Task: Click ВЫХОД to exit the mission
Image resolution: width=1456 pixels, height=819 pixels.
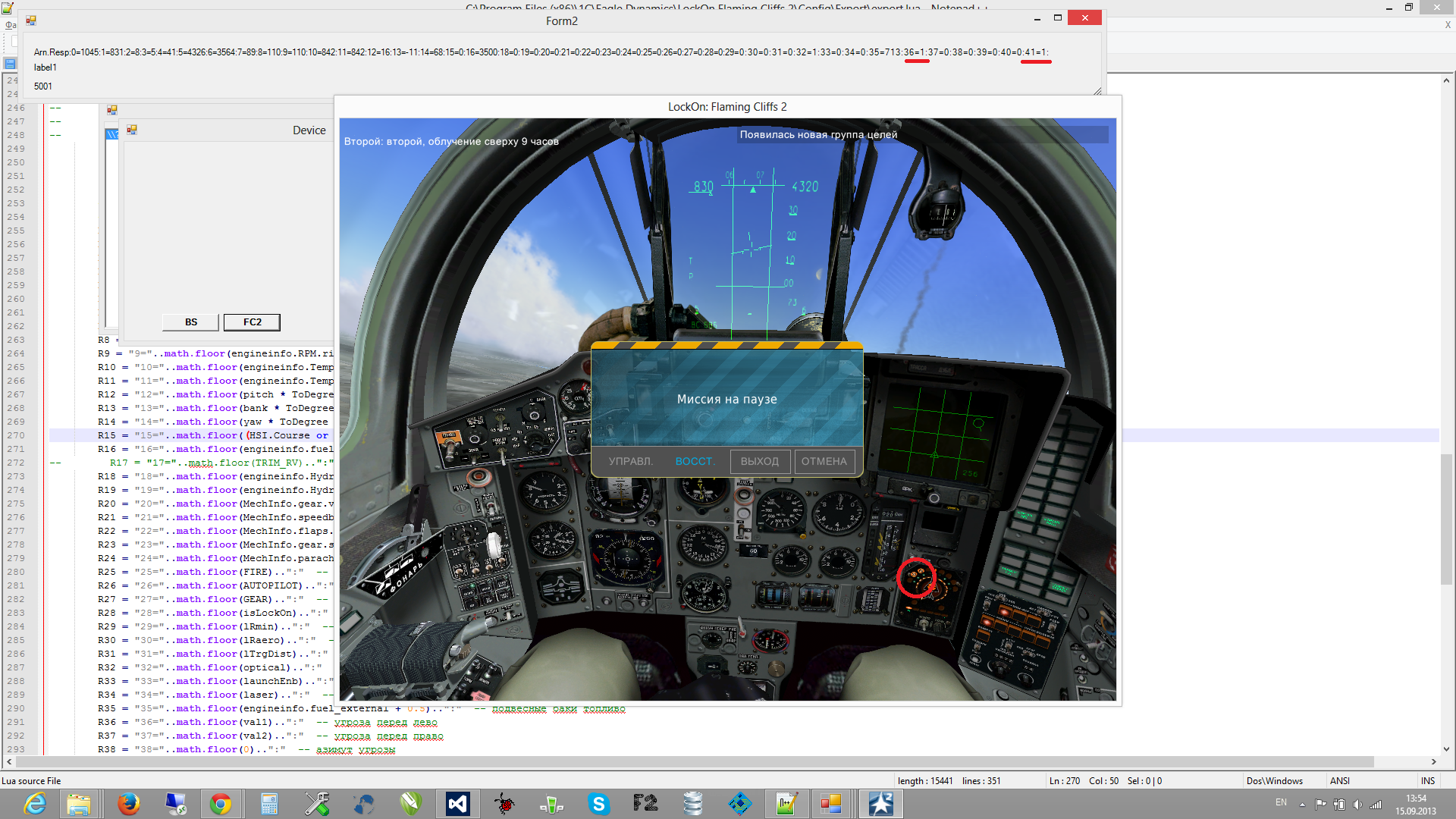Action: (x=760, y=461)
